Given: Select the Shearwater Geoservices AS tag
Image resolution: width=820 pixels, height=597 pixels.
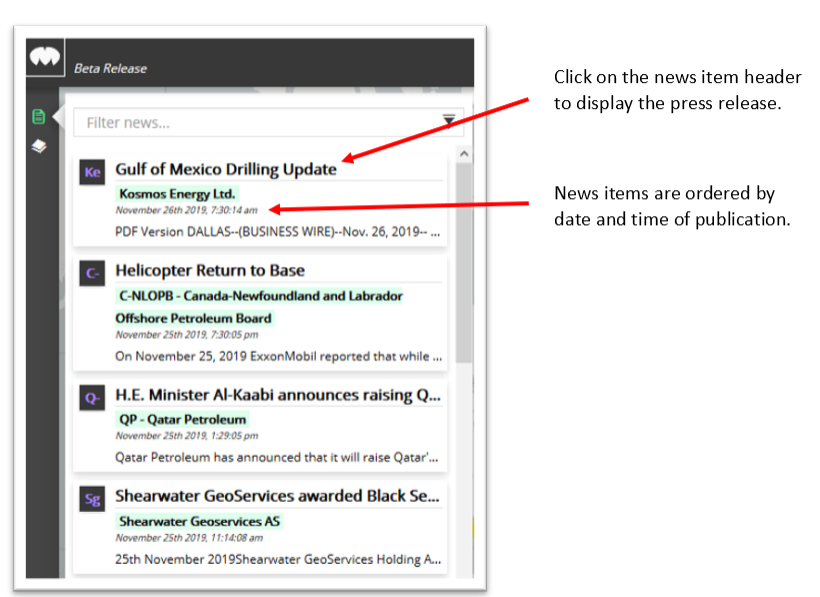Looking at the screenshot, I should point(199,521).
